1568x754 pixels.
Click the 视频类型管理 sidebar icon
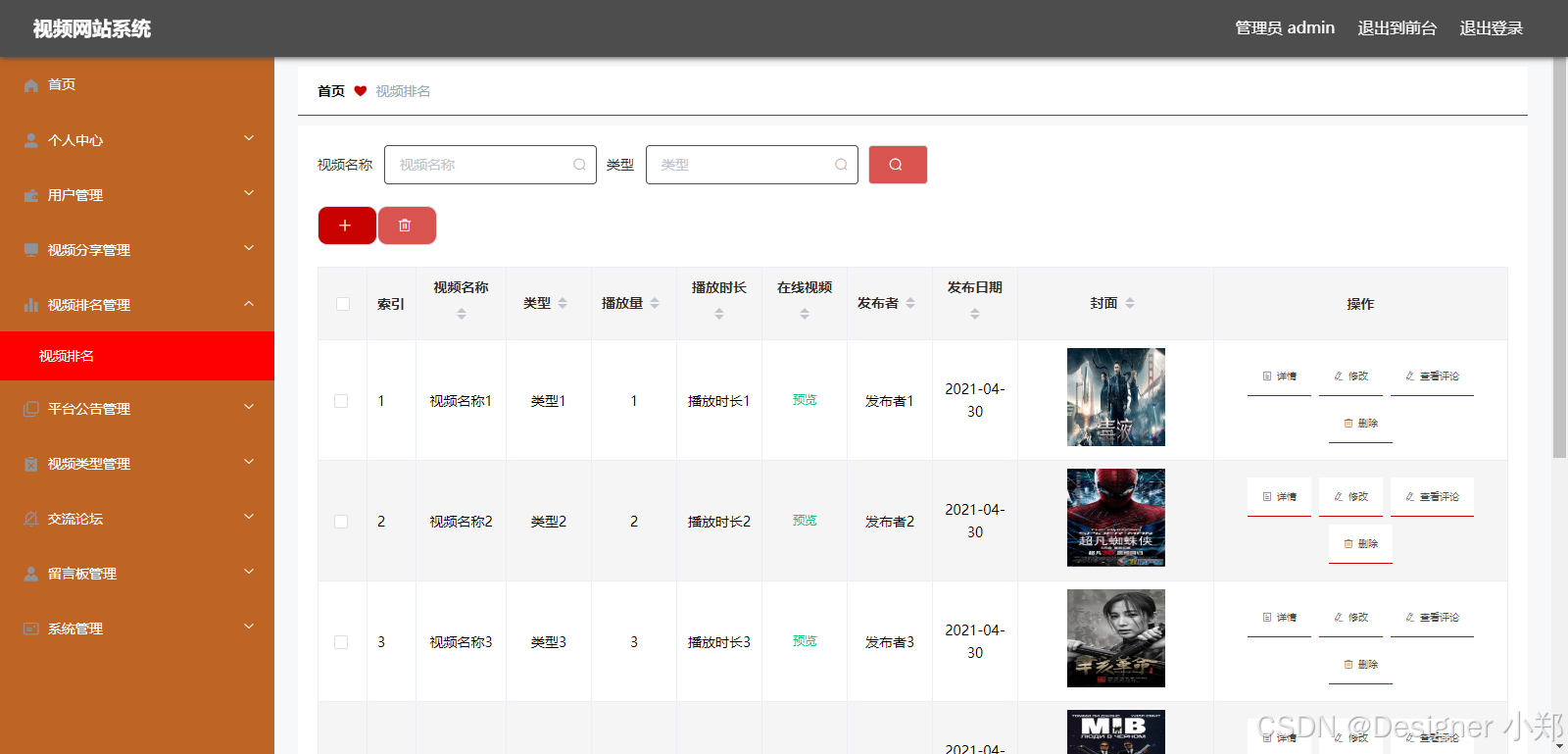(x=31, y=464)
